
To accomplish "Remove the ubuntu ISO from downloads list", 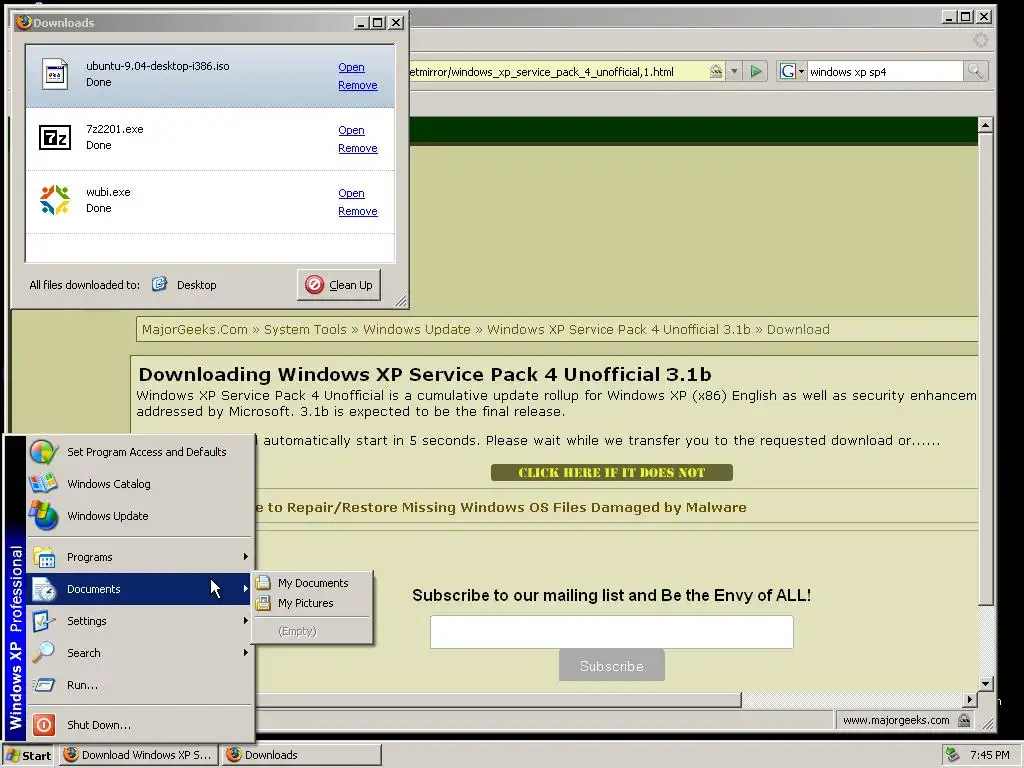I will [x=358, y=85].
